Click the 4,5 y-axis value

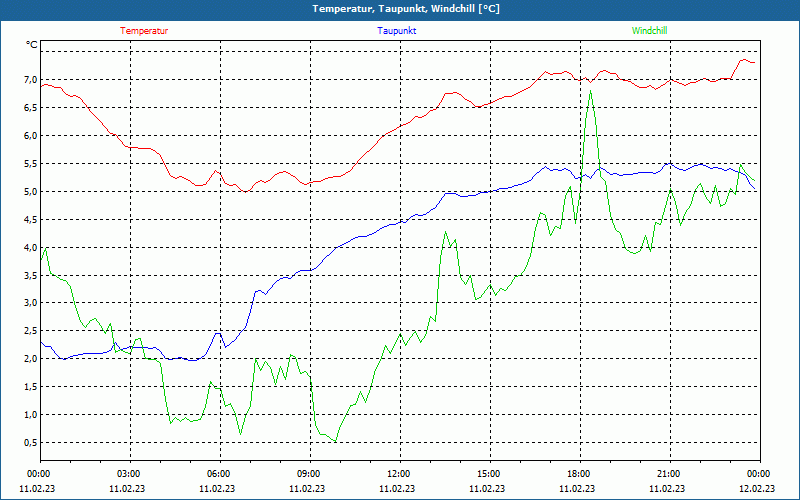31,219
